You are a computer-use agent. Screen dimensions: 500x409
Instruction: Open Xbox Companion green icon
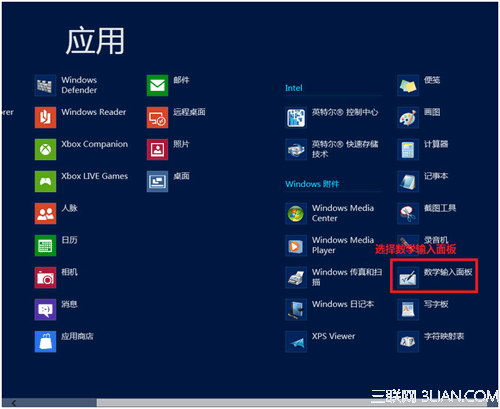45,149
